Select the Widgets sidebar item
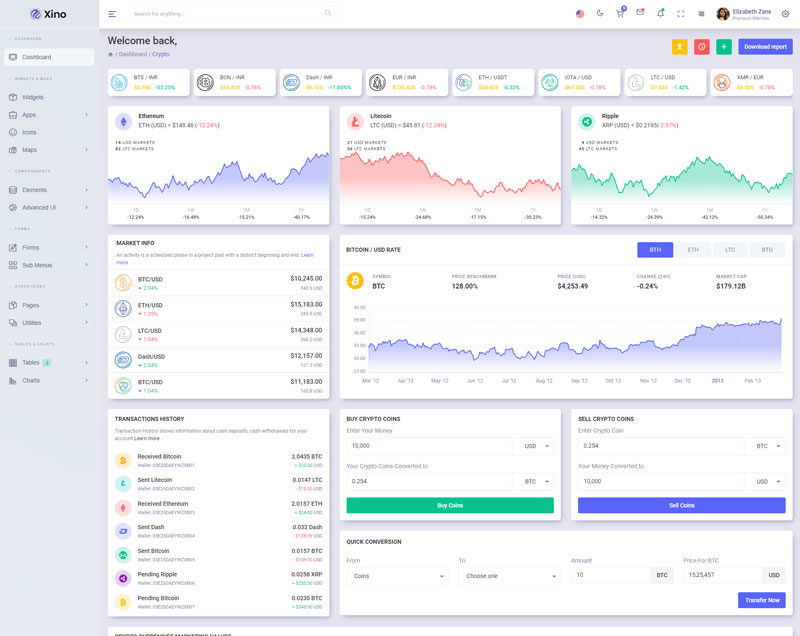800x636 pixels. click(33, 97)
